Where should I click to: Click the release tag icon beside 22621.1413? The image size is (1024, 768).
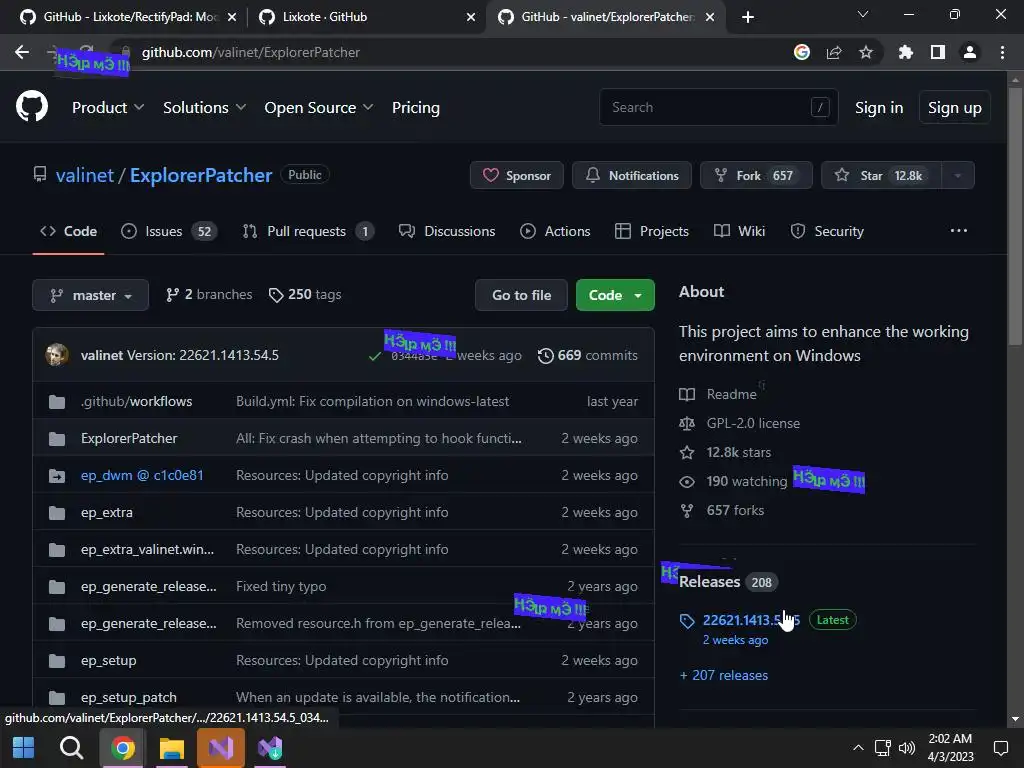point(687,620)
